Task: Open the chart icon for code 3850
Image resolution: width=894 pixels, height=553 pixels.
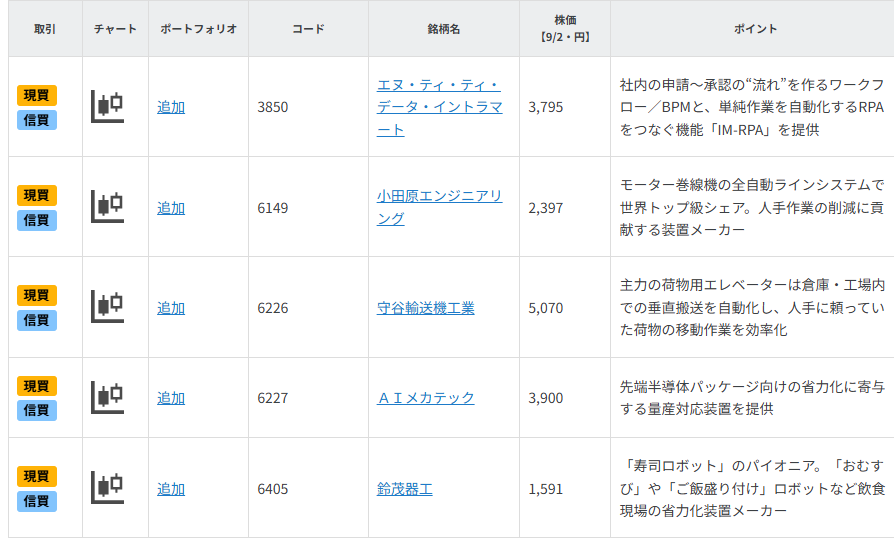Action: pos(107,107)
